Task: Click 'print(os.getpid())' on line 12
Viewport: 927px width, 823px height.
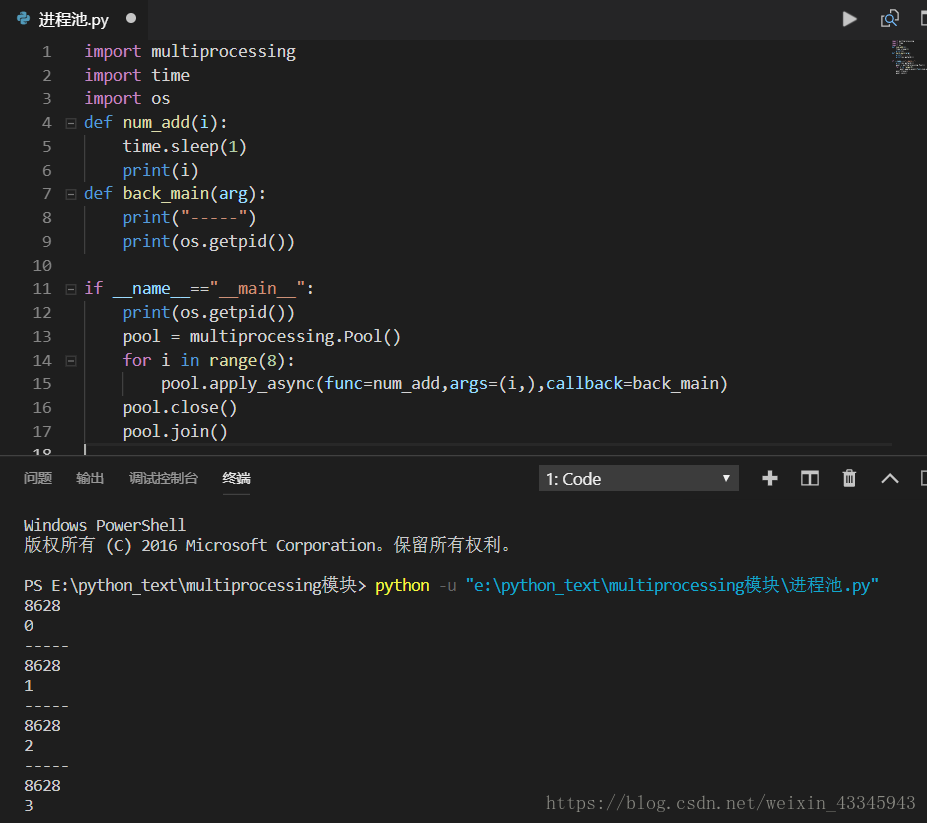Action: pyautogui.click(x=208, y=313)
